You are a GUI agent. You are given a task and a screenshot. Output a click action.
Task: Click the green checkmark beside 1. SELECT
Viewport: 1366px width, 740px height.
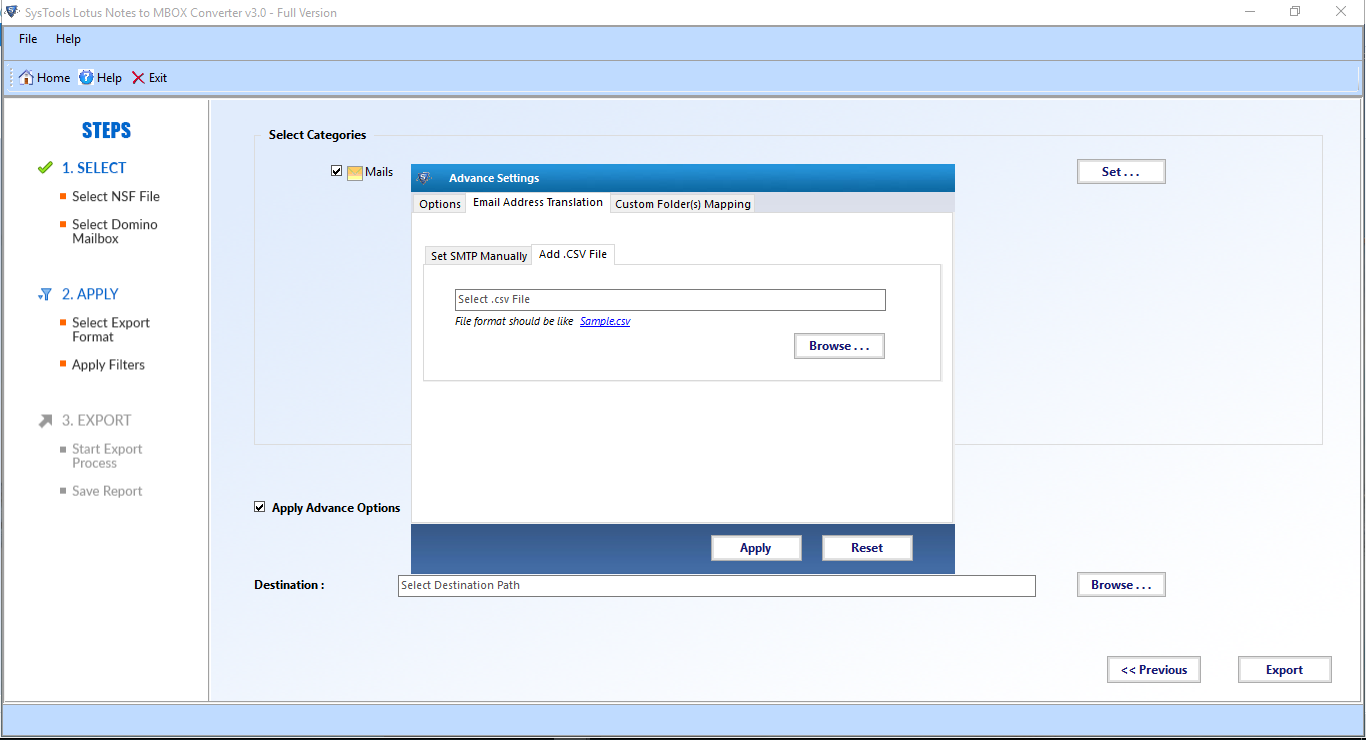[45, 168]
